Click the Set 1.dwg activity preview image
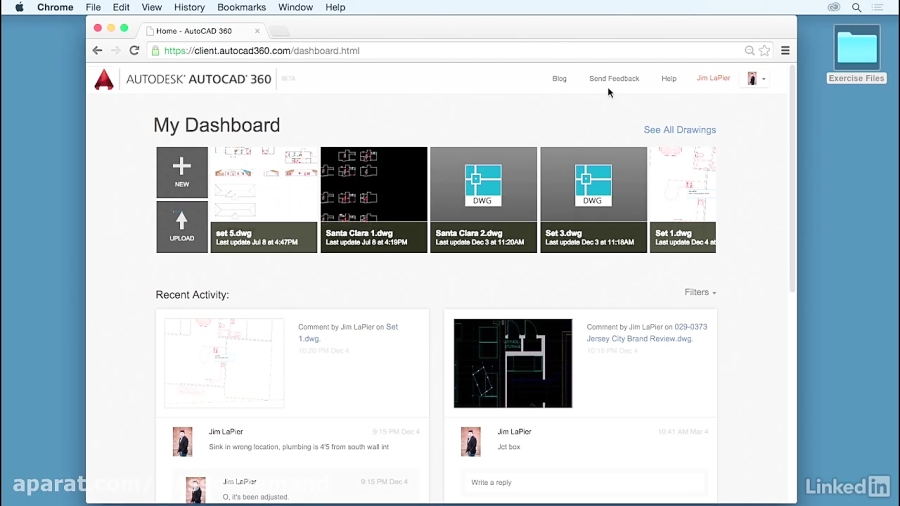 tap(224, 363)
